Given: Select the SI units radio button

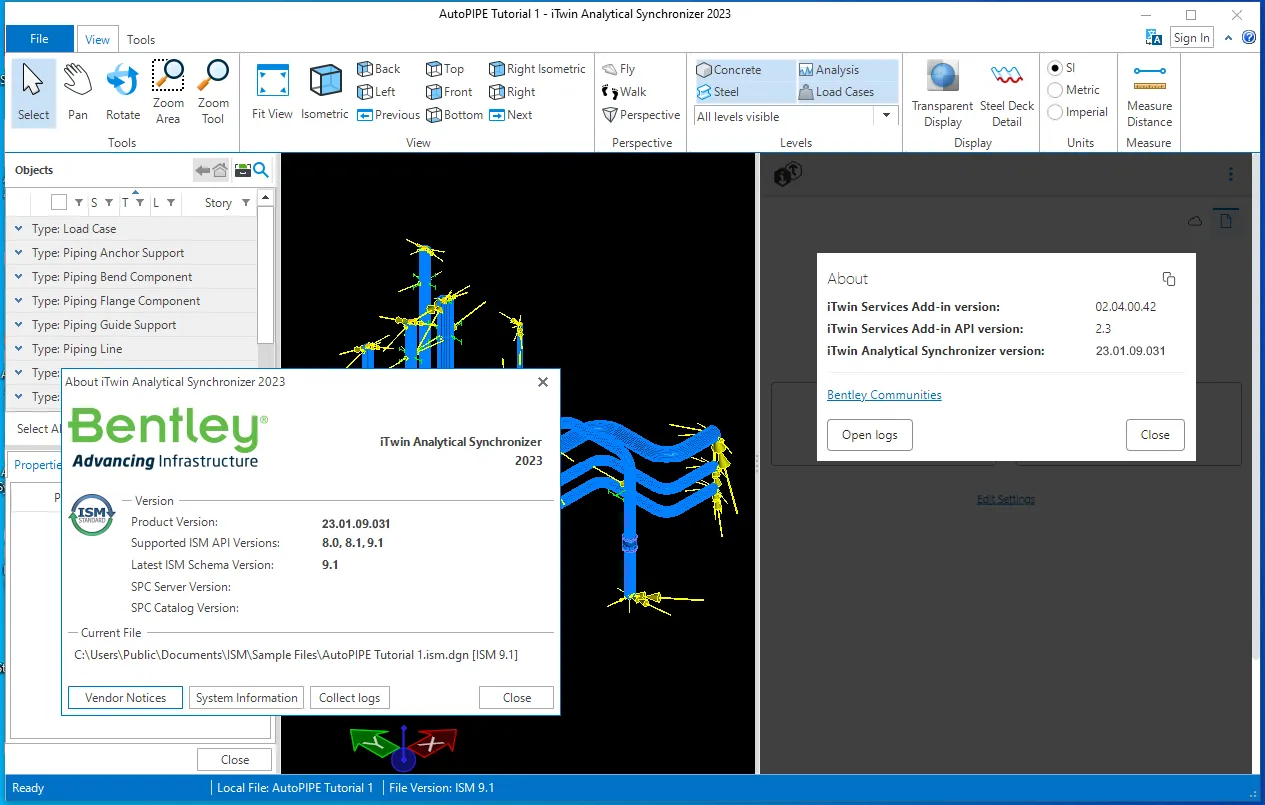Looking at the screenshot, I should tap(1055, 68).
